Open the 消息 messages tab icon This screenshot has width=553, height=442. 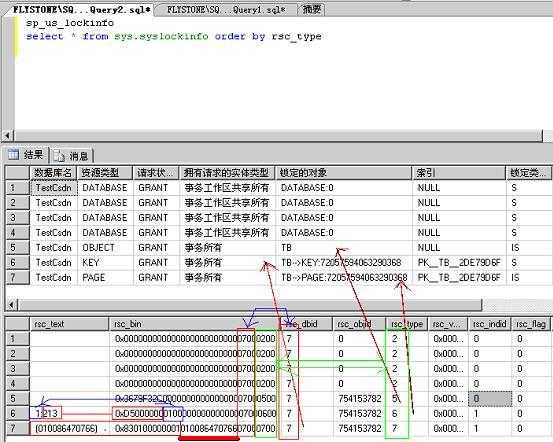pos(59,156)
